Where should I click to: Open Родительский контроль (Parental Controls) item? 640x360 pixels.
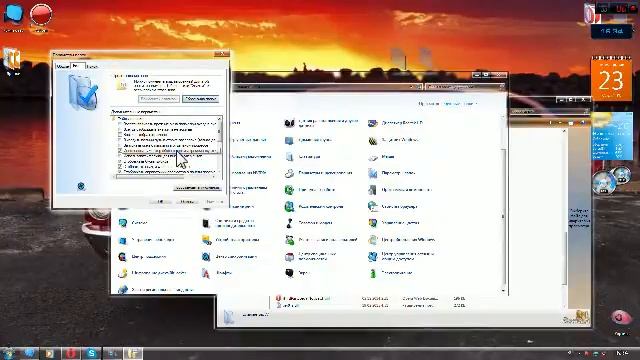(x=313, y=207)
